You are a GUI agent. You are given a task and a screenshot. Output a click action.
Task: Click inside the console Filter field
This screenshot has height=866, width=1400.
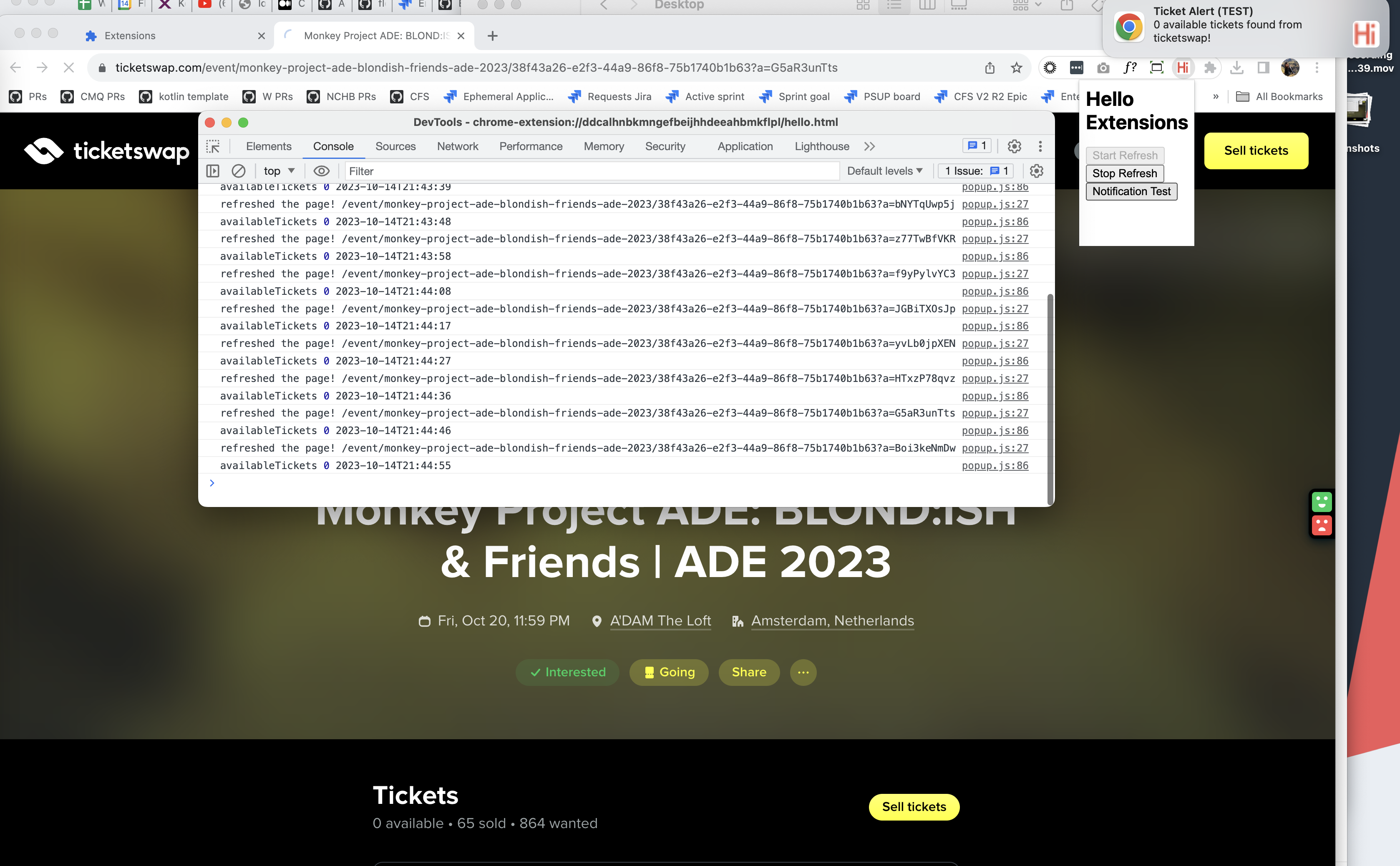(x=573, y=171)
